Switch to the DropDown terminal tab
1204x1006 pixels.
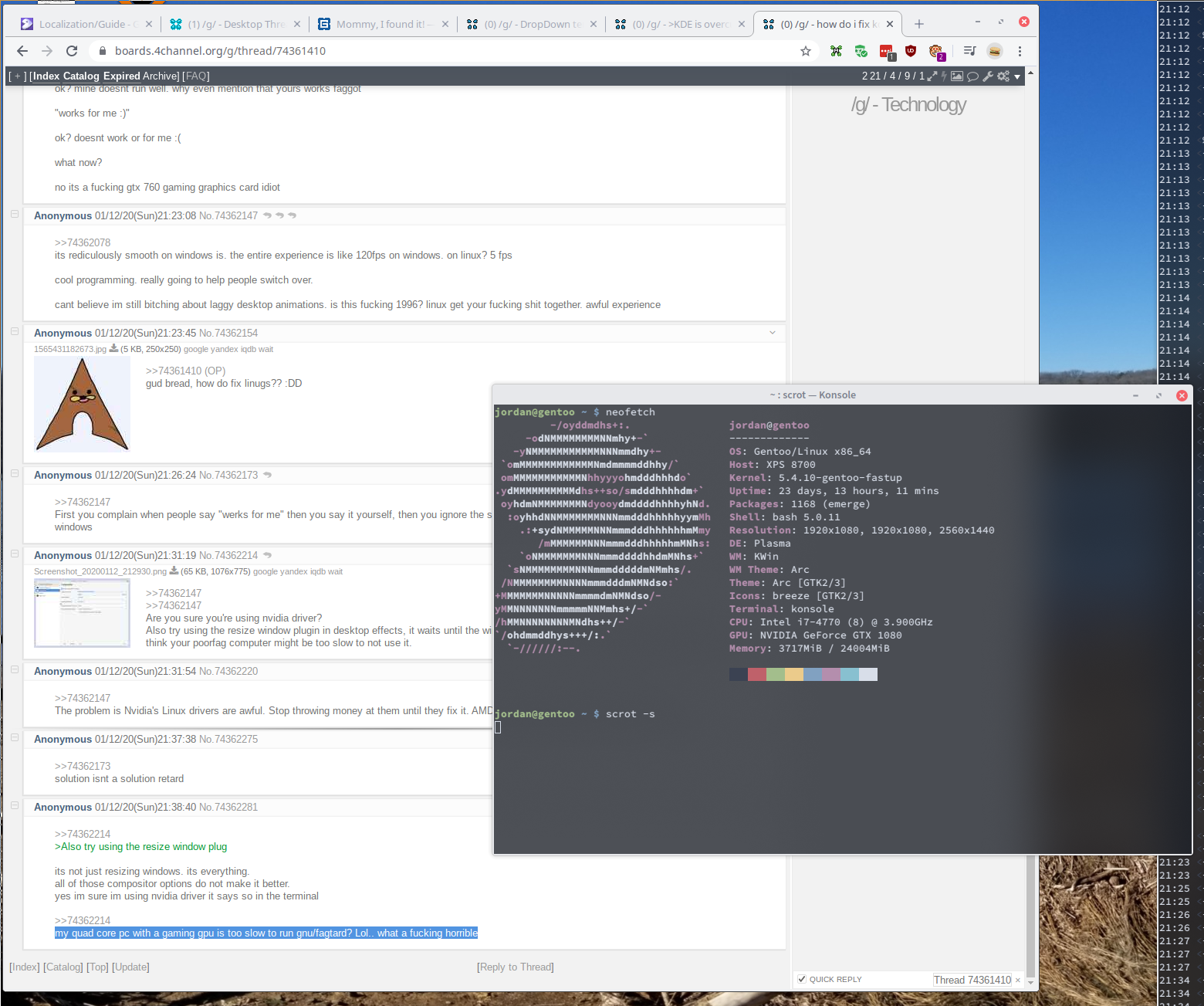532,24
